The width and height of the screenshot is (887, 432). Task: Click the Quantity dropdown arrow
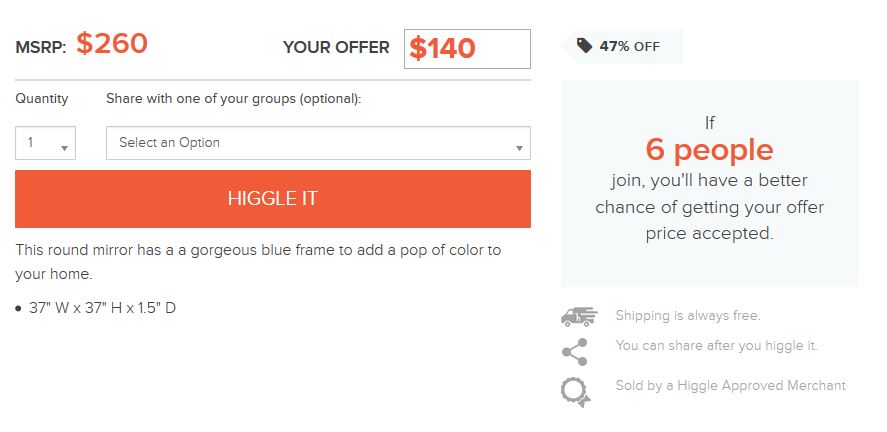click(x=64, y=148)
